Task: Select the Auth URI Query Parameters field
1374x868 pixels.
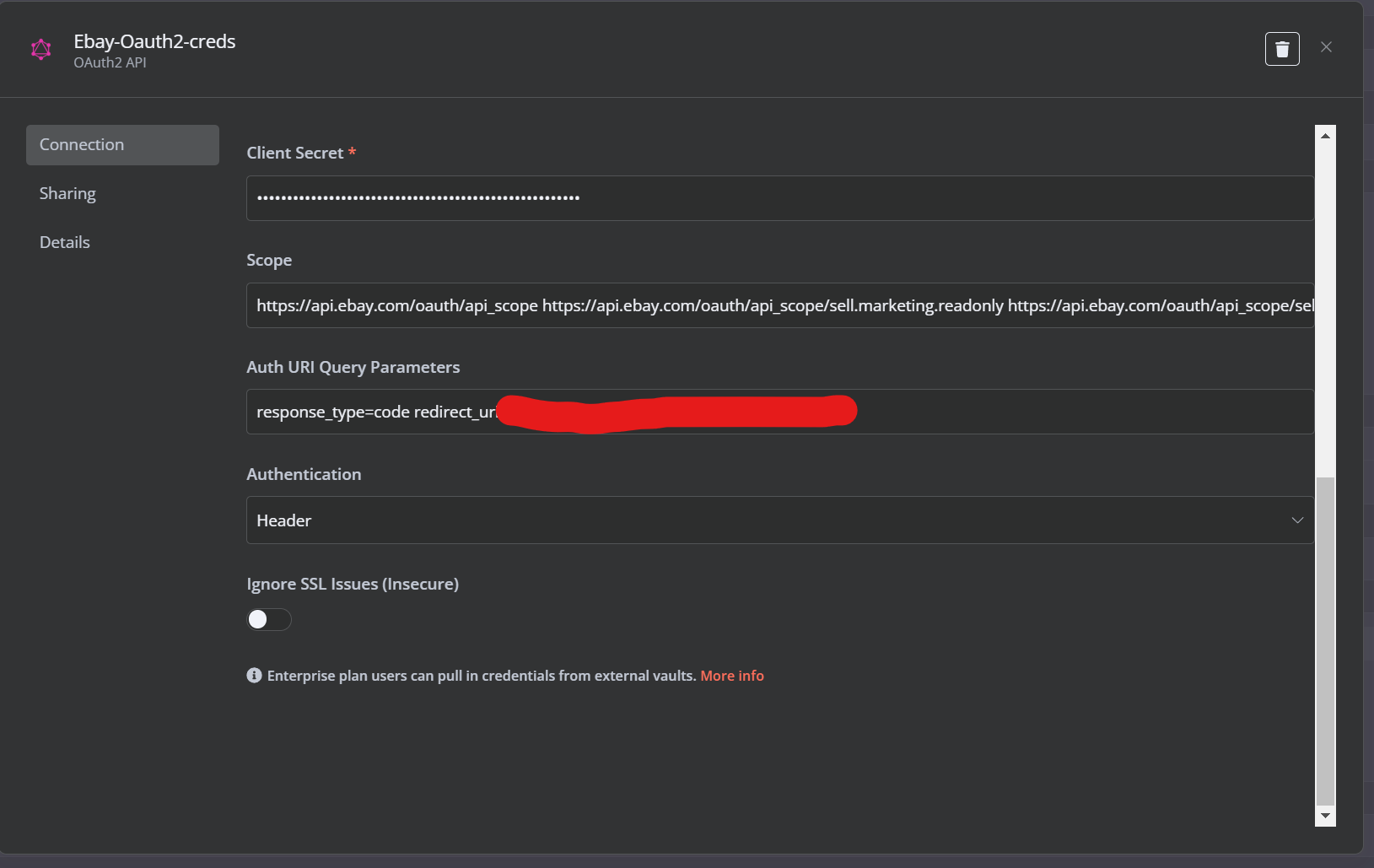Action: tap(780, 412)
